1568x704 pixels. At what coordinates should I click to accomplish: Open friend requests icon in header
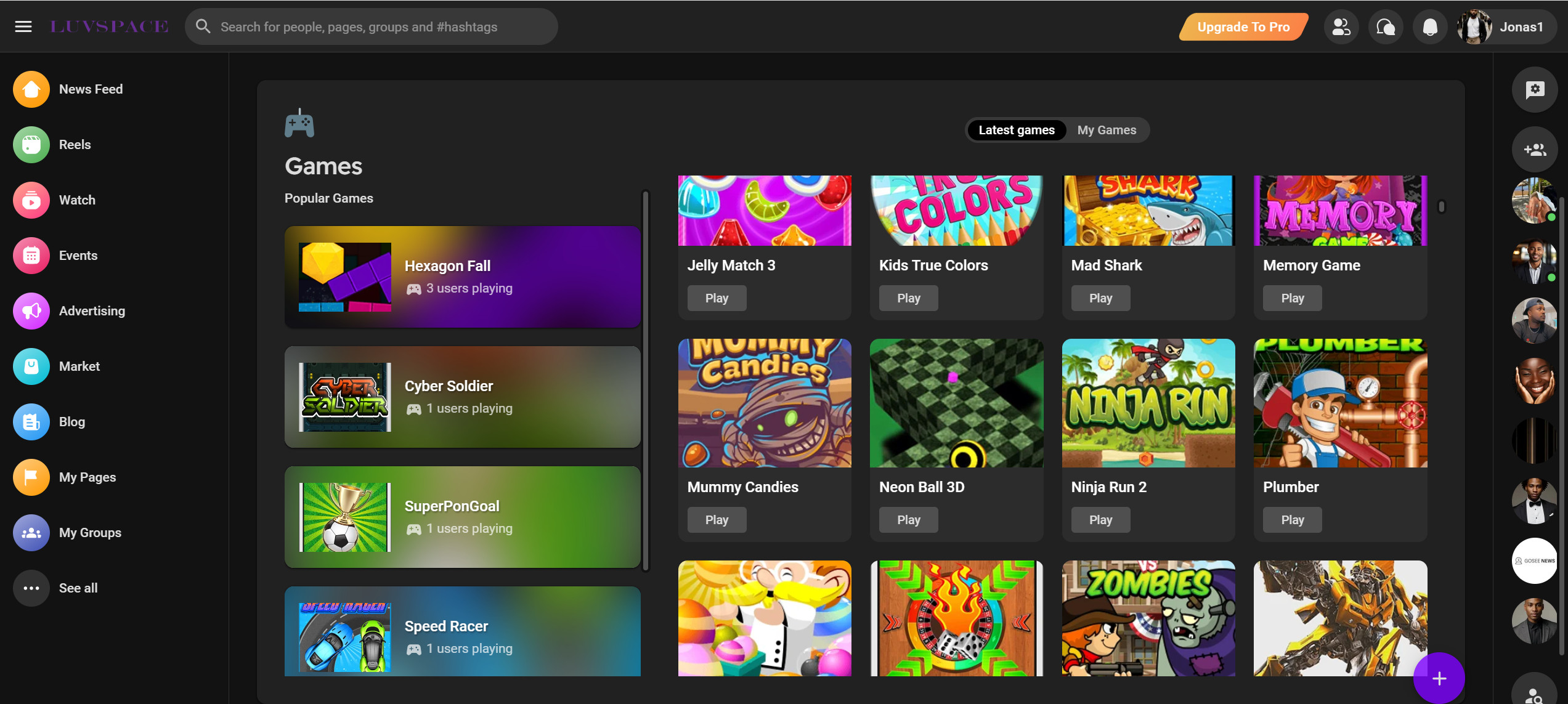point(1341,27)
